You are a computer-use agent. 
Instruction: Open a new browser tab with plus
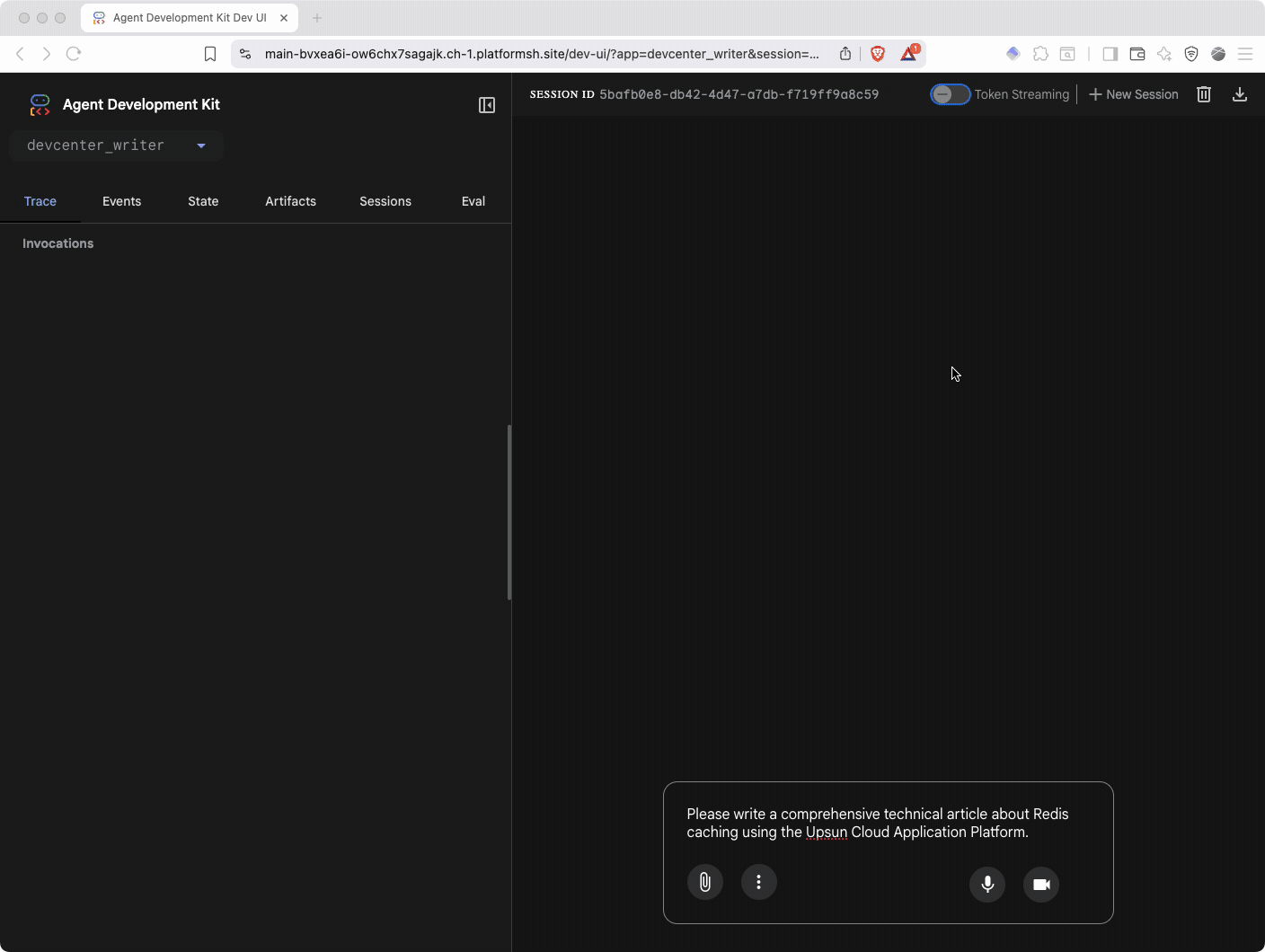(x=317, y=18)
